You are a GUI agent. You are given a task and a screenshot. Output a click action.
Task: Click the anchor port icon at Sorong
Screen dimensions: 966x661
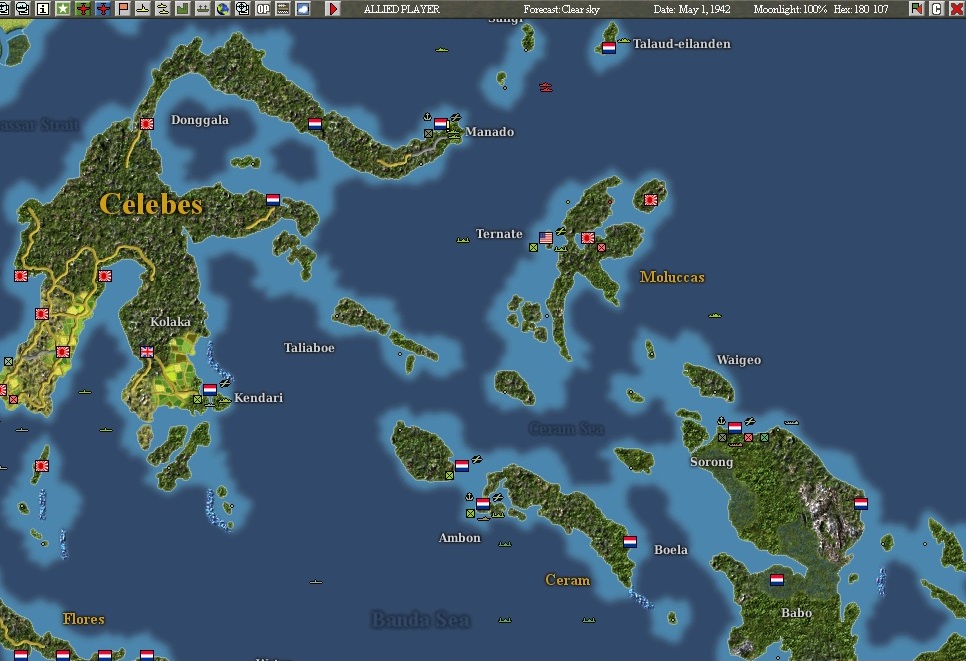click(721, 420)
